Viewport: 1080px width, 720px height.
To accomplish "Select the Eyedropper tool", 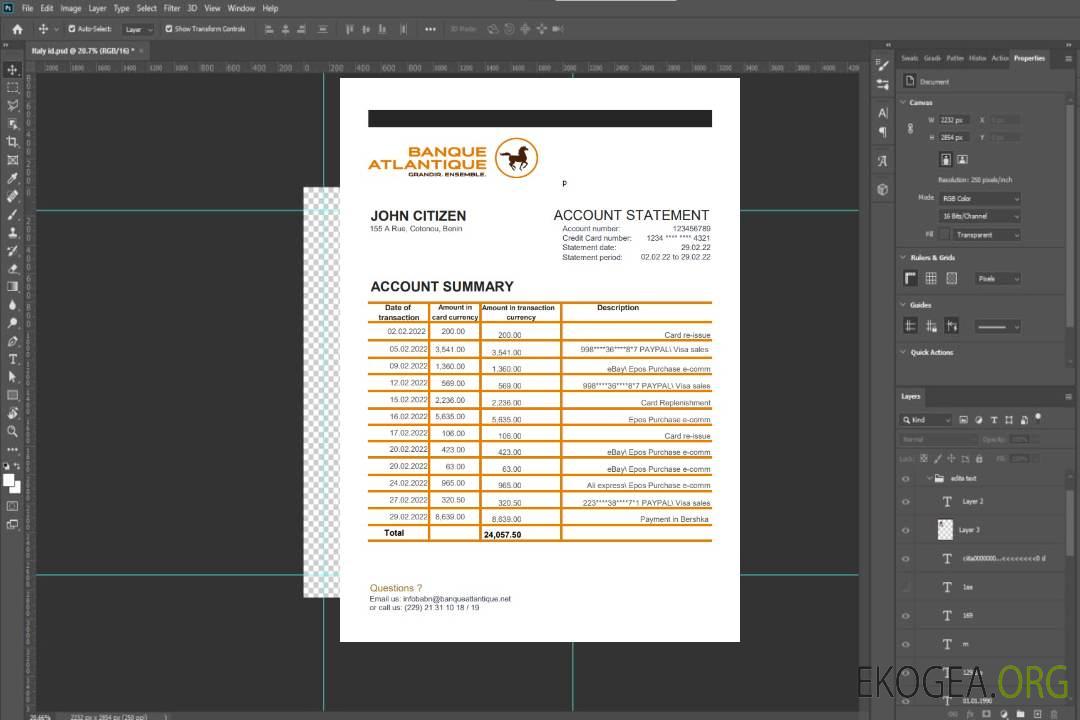I will pos(13,178).
